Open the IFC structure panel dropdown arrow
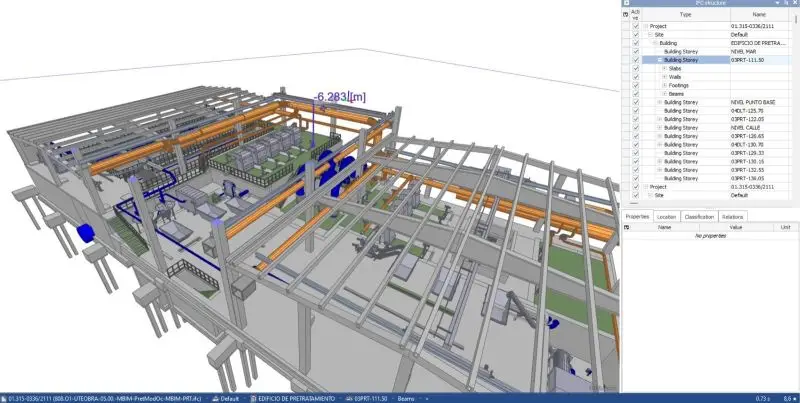This screenshot has width=800, height=403. tap(775, 4)
